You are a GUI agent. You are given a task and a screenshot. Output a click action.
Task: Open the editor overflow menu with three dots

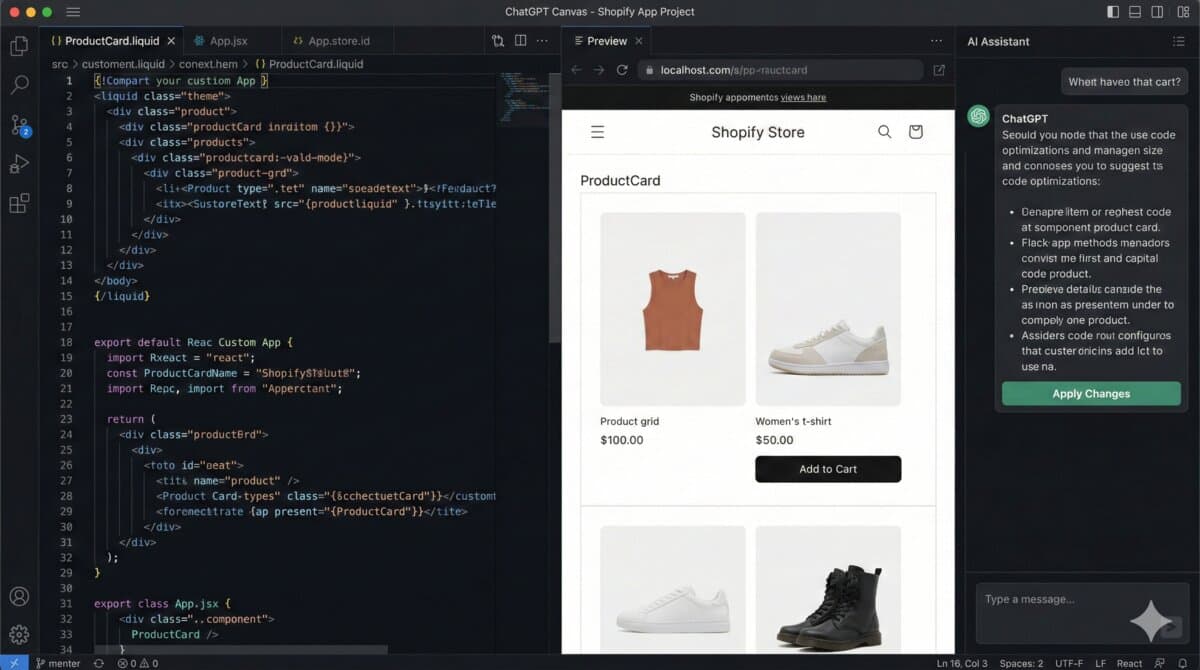point(542,40)
